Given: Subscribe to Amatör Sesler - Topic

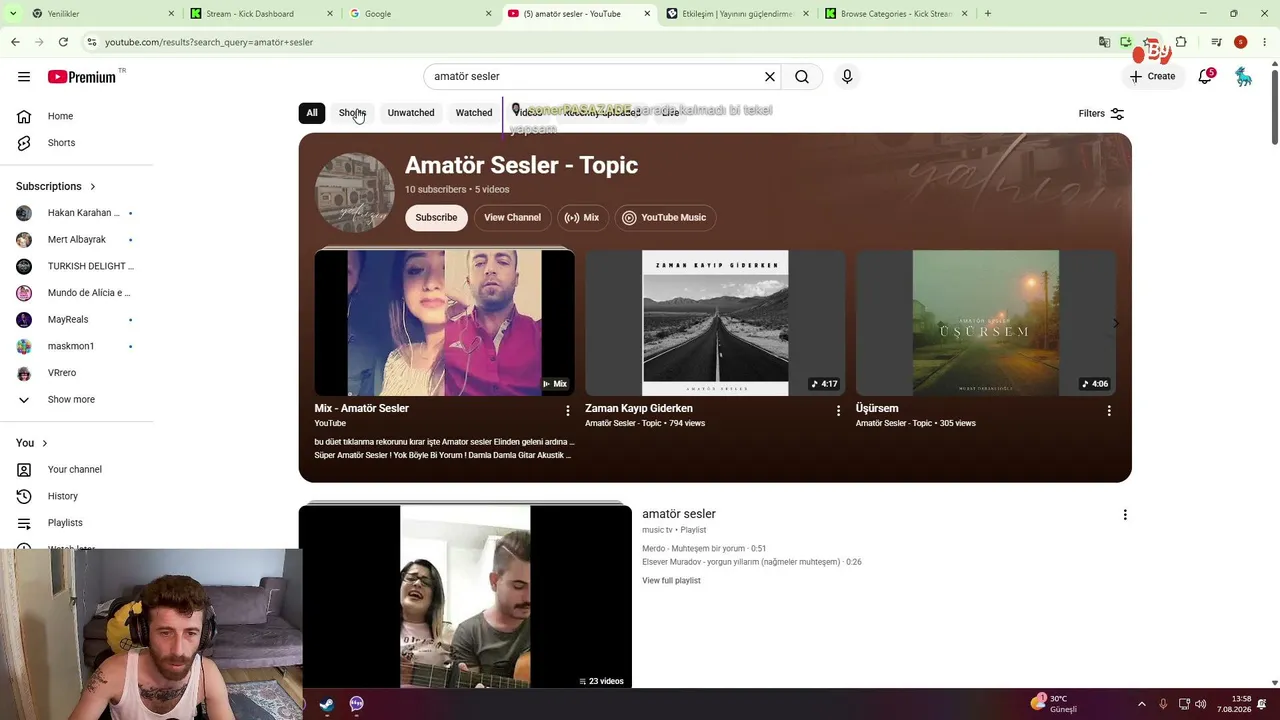Looking at the screenshot, I should pyautogui.click(x=436, y=218).
